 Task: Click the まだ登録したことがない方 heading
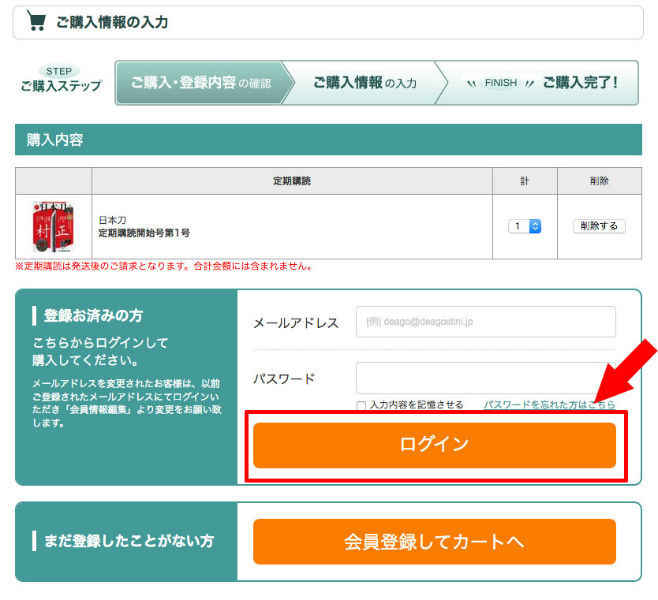(128, 541)
